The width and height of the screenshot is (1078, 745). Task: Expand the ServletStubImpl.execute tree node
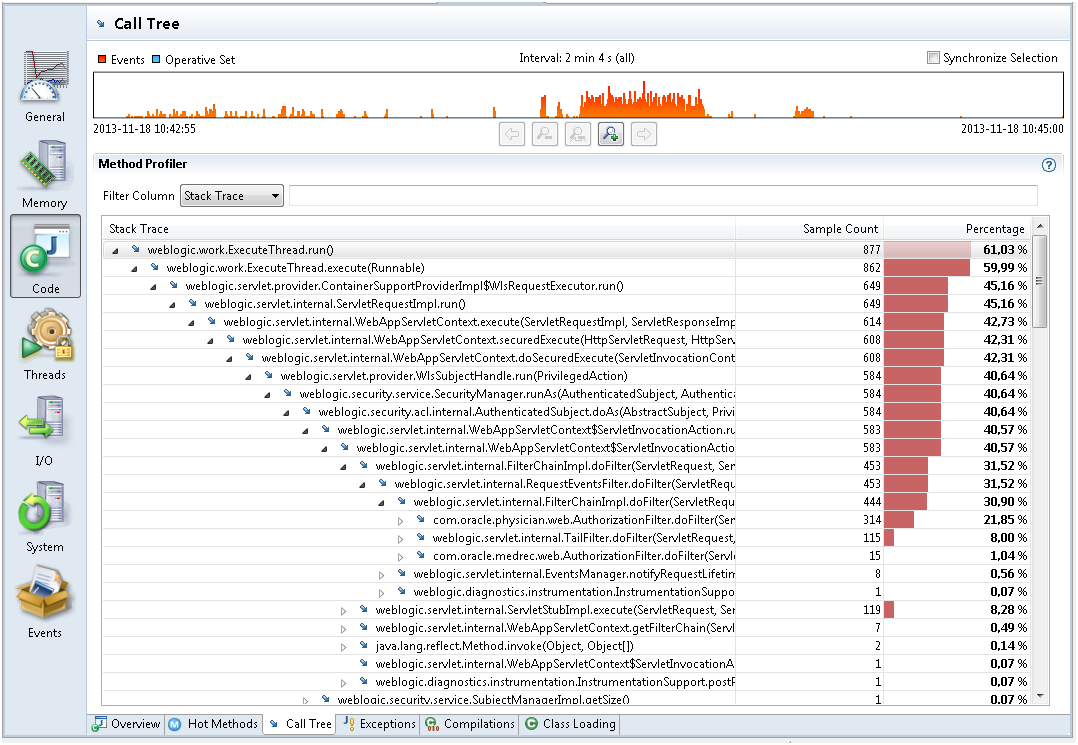(x=343, y=610)
